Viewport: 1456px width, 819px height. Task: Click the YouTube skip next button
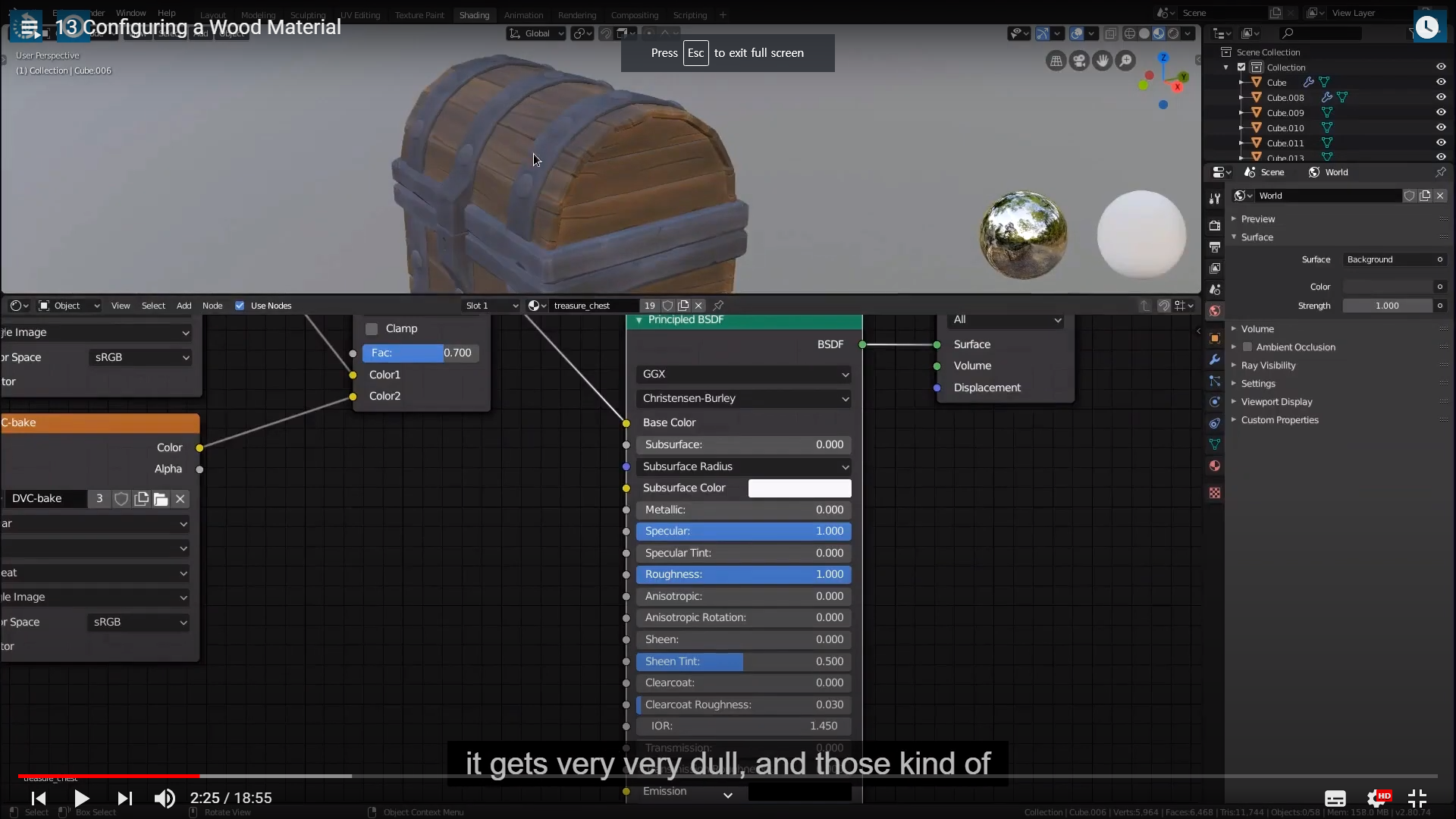pos(125,798)
